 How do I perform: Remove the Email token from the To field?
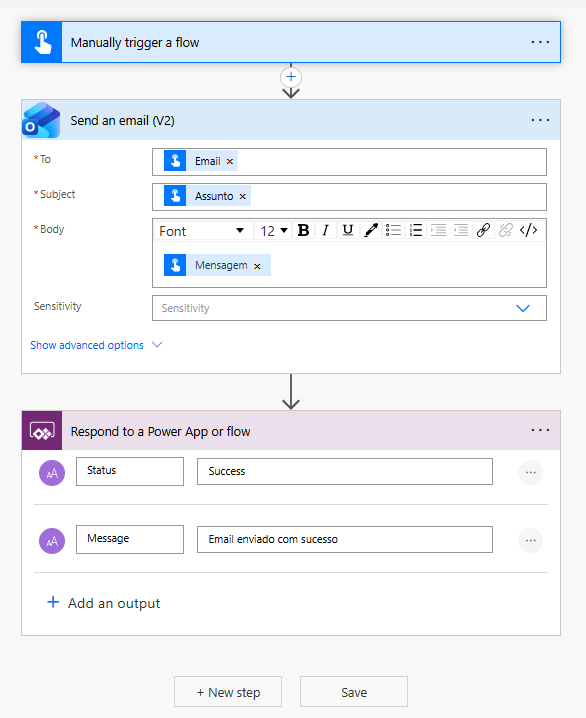coord(230,162)
